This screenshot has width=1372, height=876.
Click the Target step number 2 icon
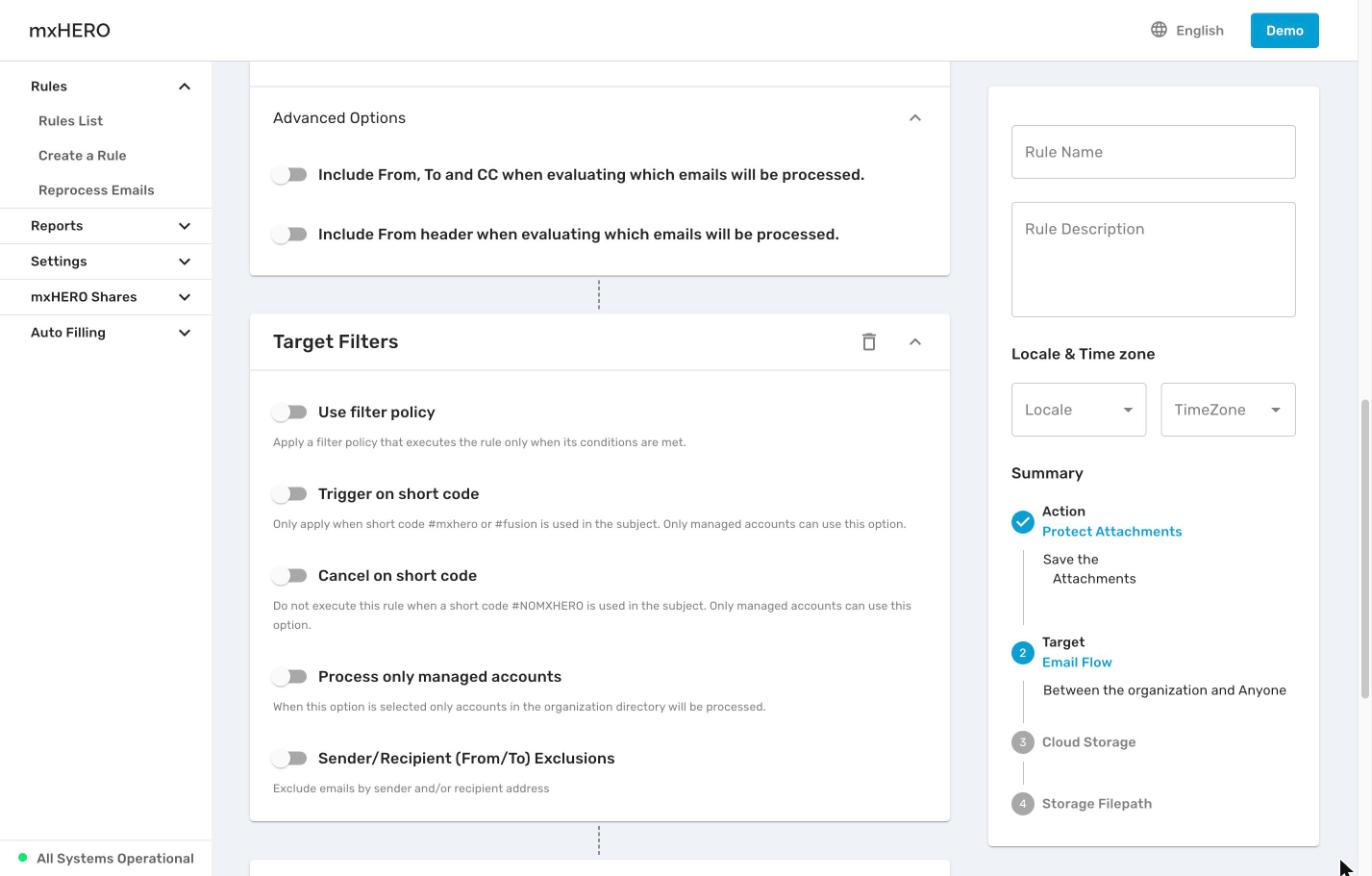pyautogui.click(x=1022, y=653)
